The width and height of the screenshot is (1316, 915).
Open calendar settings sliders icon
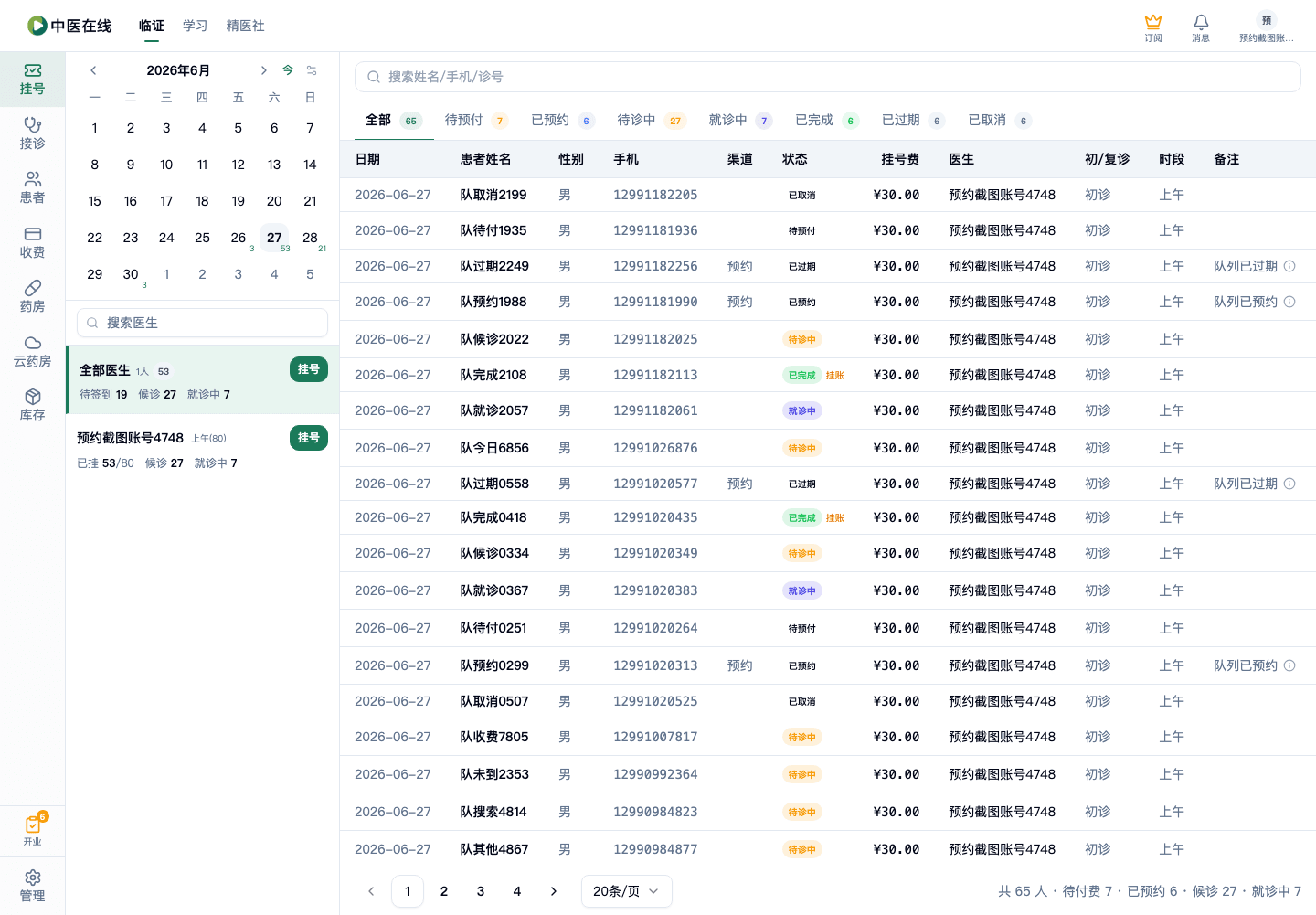(x=312, y=70)
